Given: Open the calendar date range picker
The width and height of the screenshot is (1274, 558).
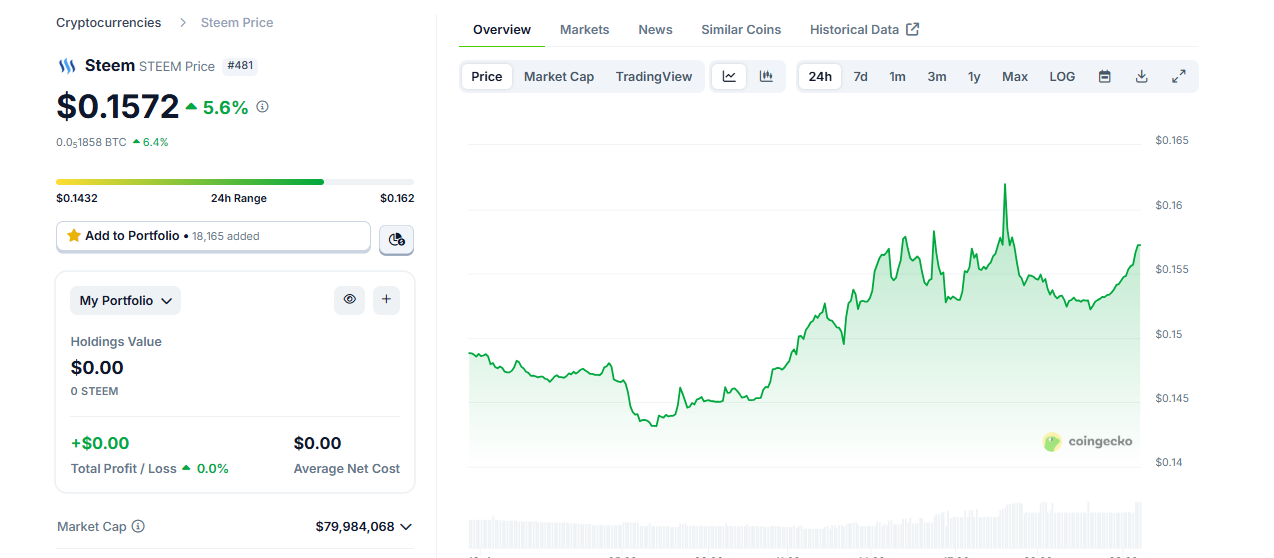Looking at the screenshot, I should tap(1105, 76).
